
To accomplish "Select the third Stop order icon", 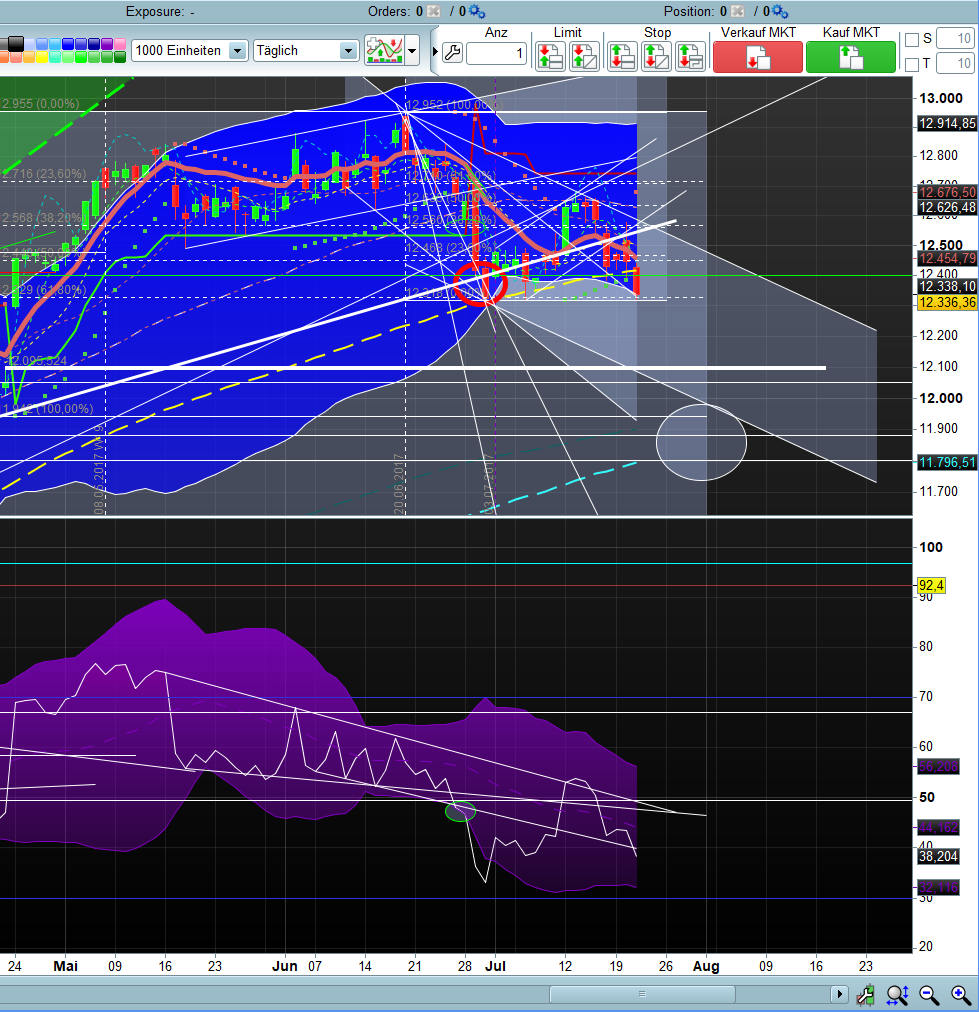I will pyautogui.click(x=690, y=56).
